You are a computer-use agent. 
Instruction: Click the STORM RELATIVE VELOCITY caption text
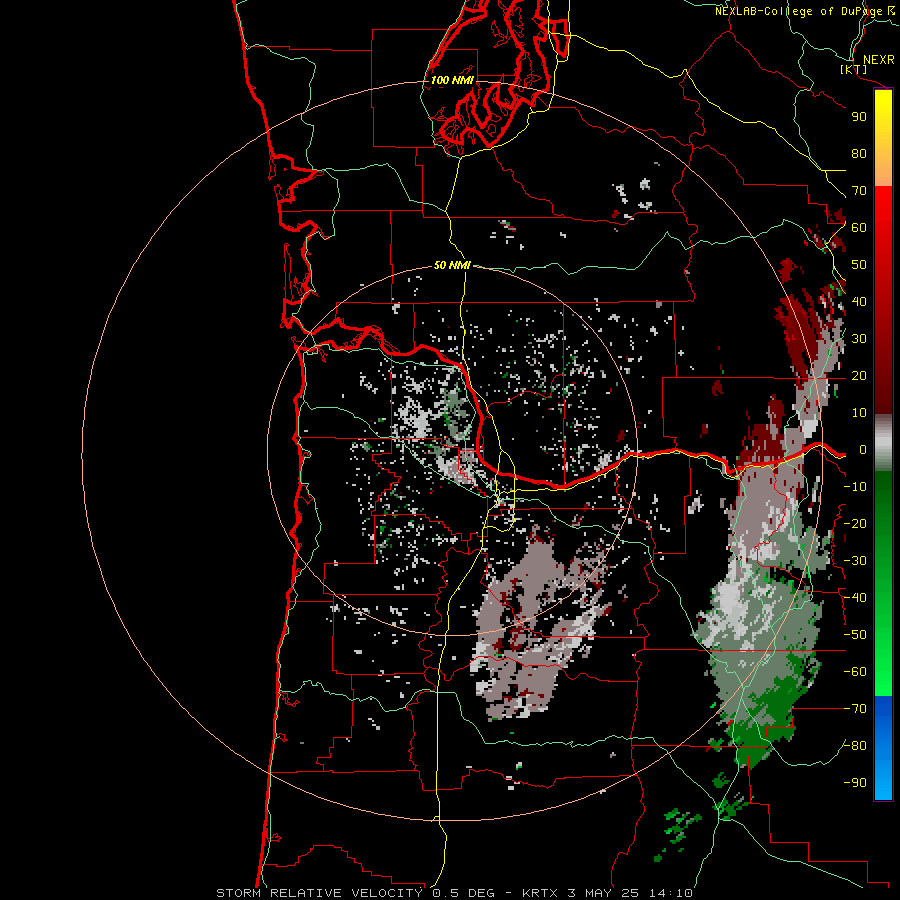319,893
